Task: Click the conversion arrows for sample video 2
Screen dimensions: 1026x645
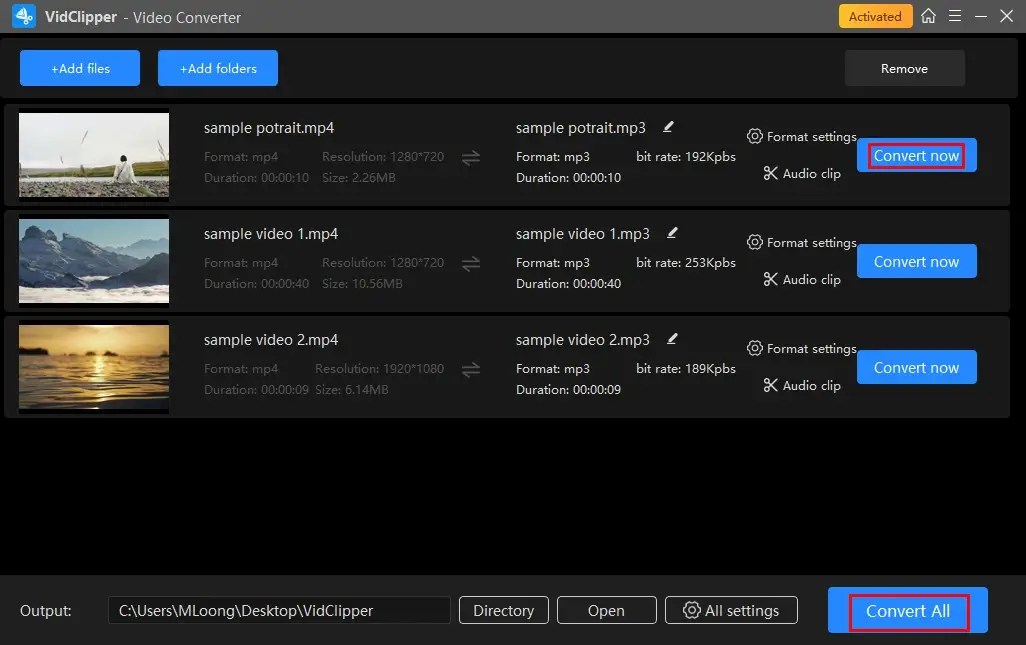Action: coord(471,370)
